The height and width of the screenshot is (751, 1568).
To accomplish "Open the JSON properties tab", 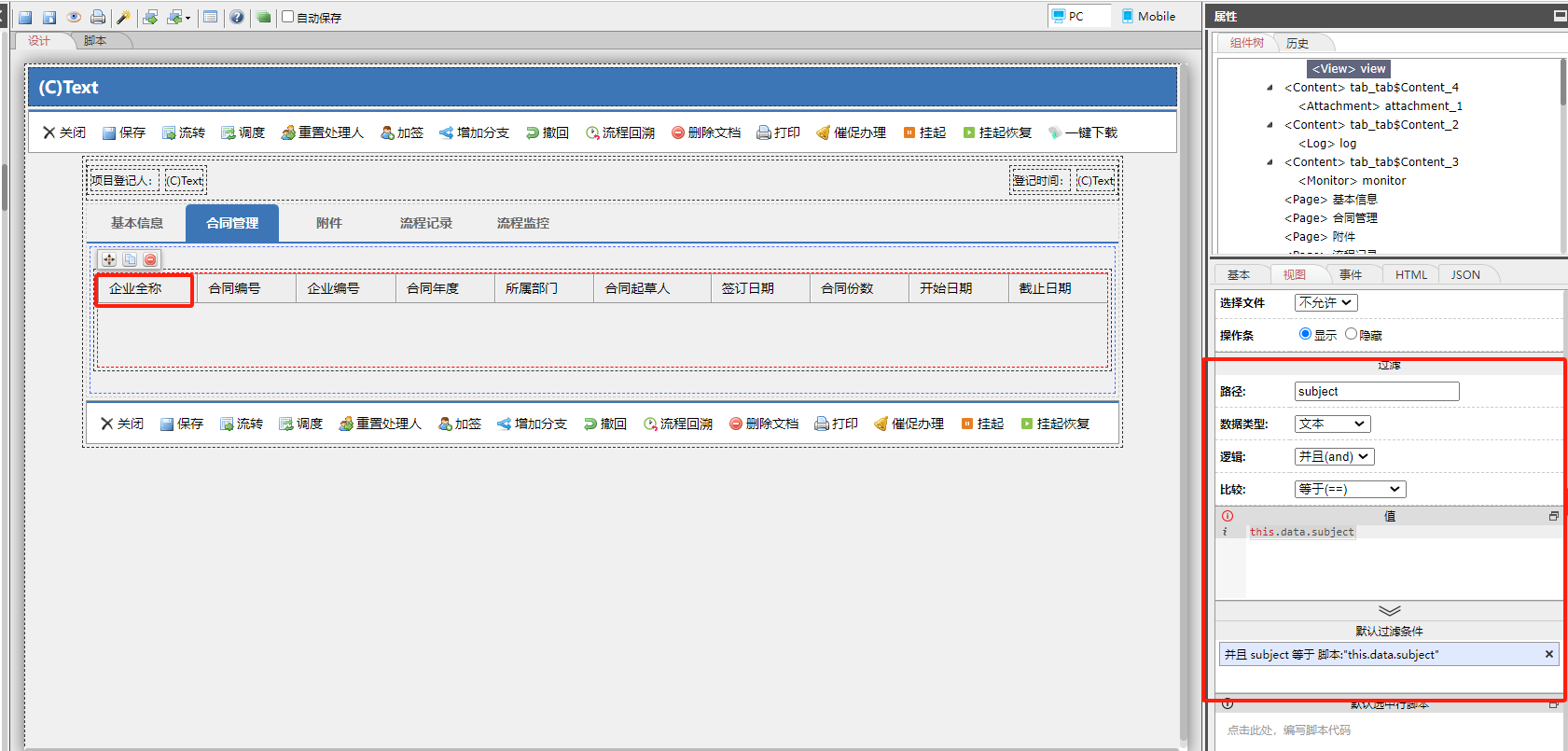I will (x=1465, y=274).
